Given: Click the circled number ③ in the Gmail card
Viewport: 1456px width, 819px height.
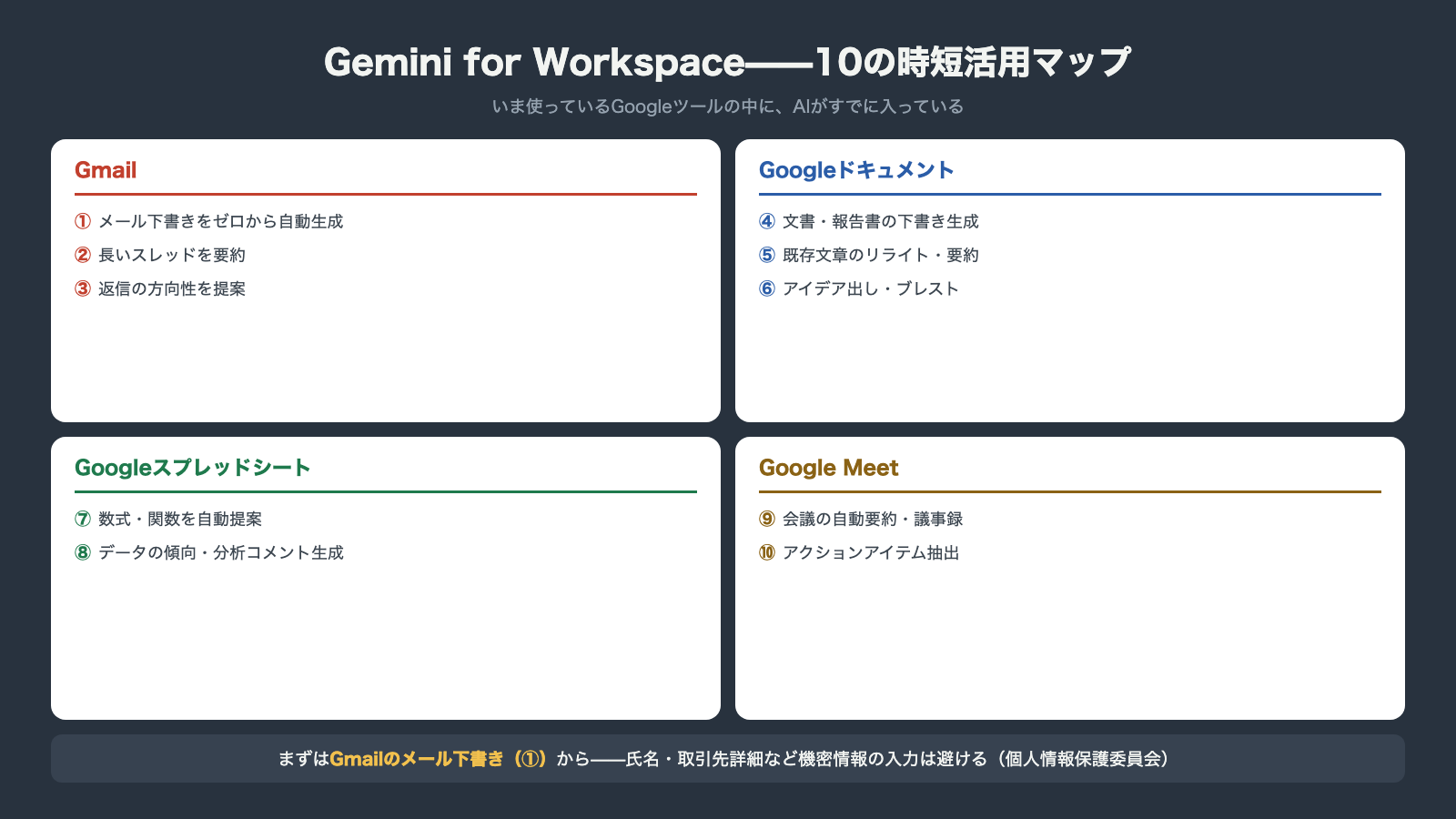Looking at the screenshot, I should (x=83, y=288).
